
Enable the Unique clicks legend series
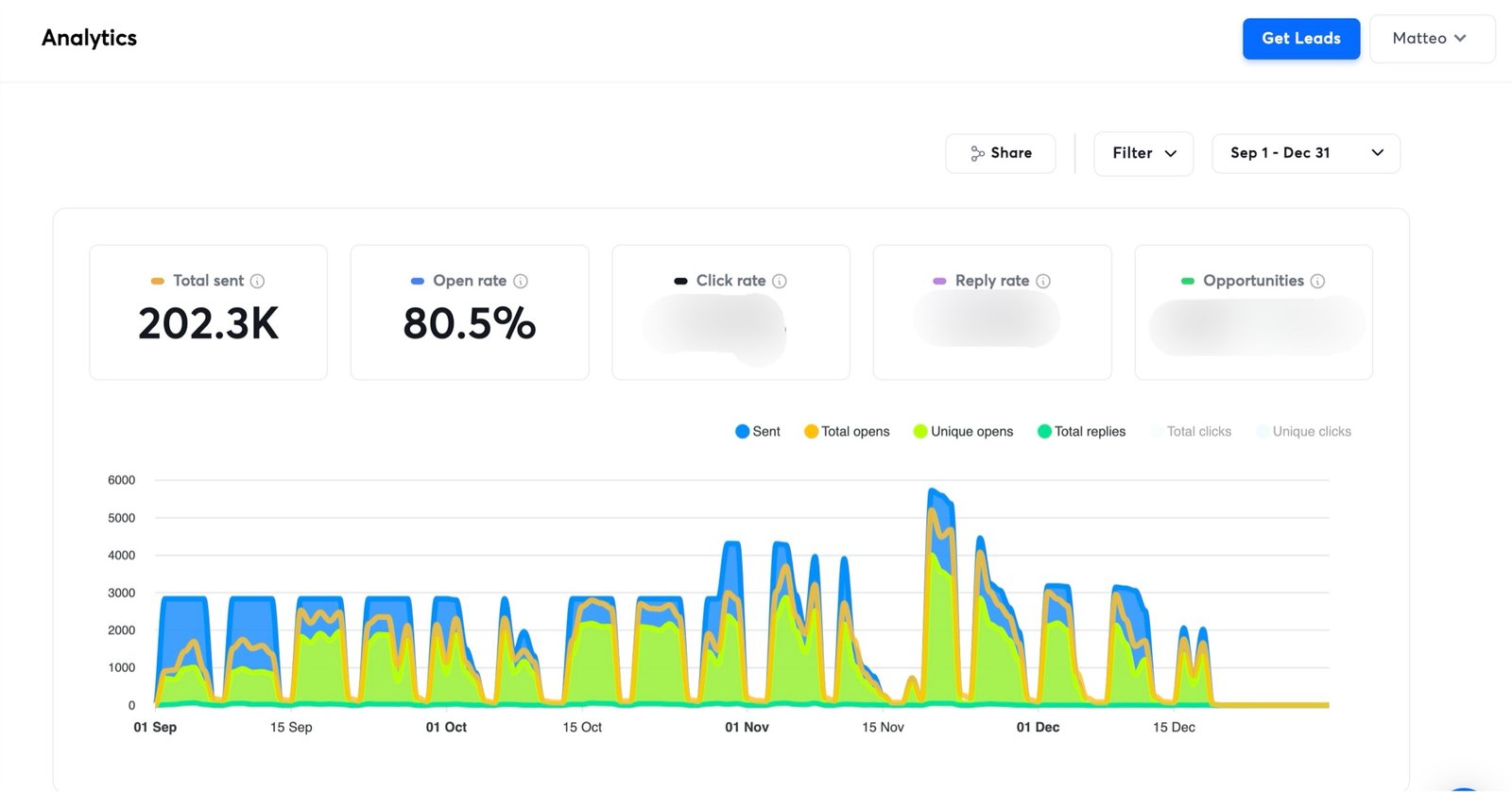point(1303,431)
